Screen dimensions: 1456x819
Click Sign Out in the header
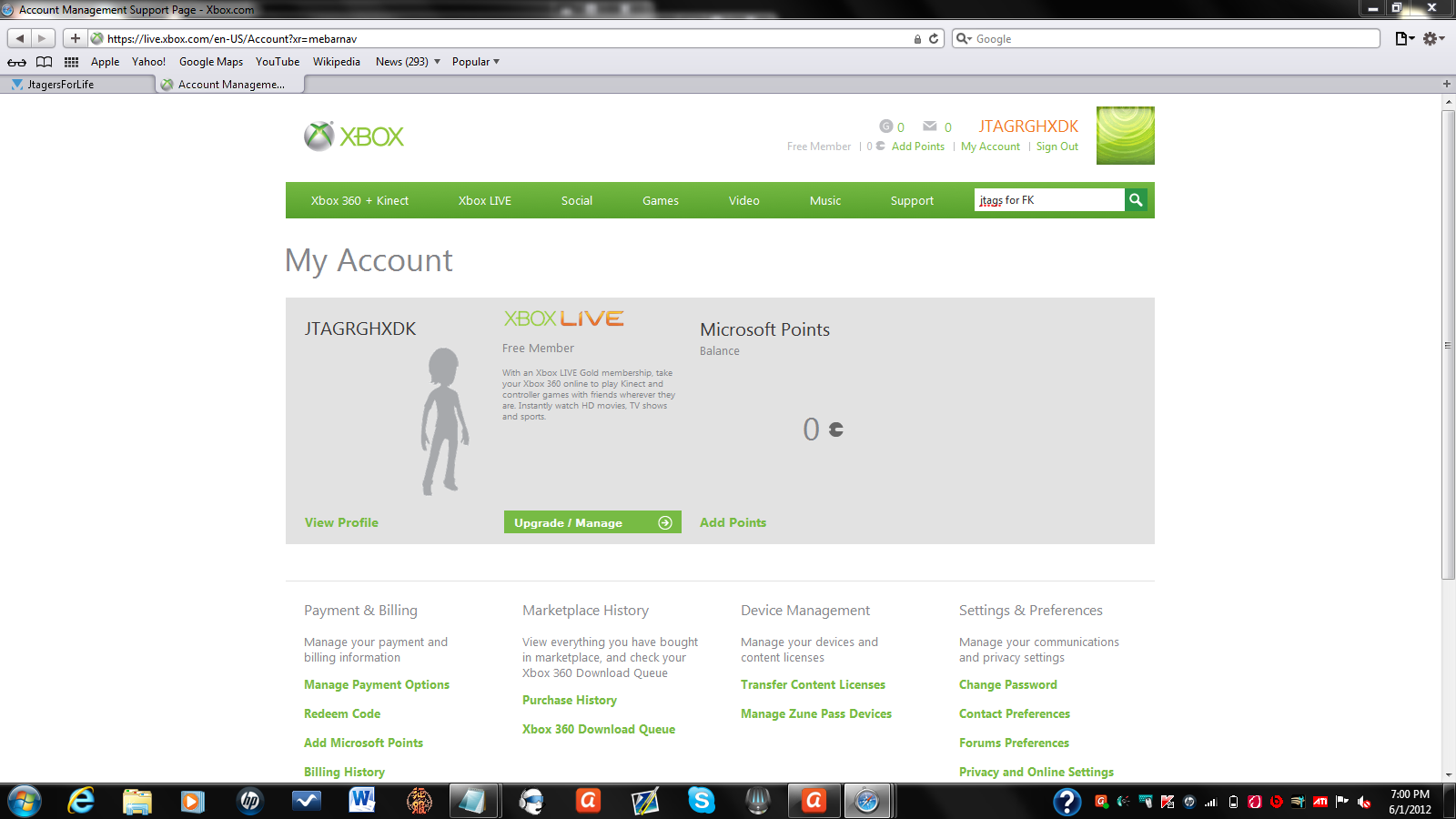(x=1057, y=147)
